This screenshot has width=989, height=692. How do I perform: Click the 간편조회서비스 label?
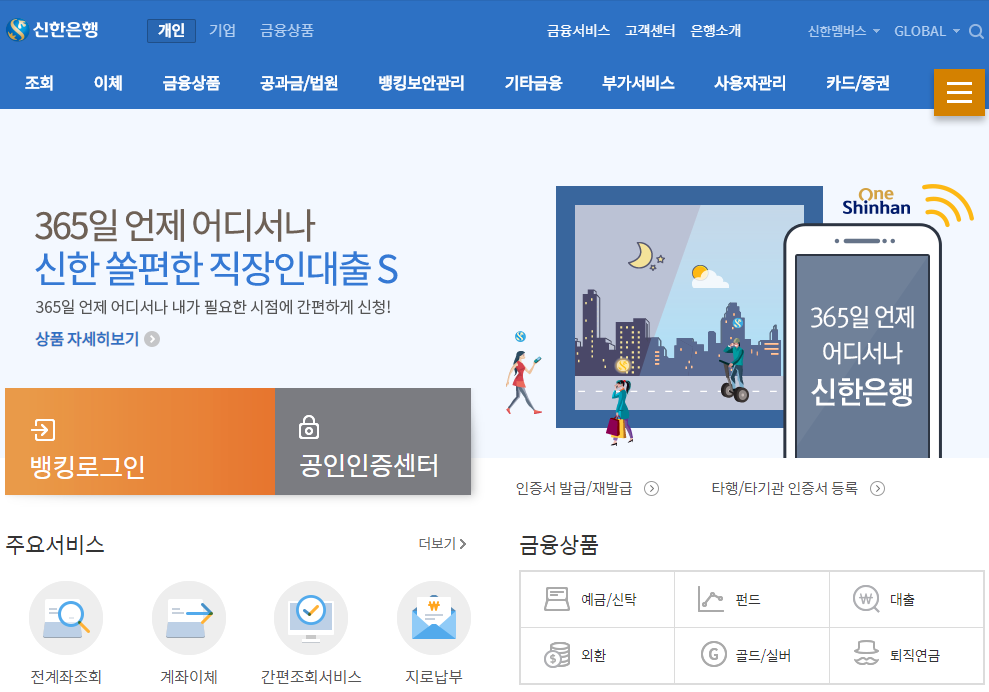[311, 677]
